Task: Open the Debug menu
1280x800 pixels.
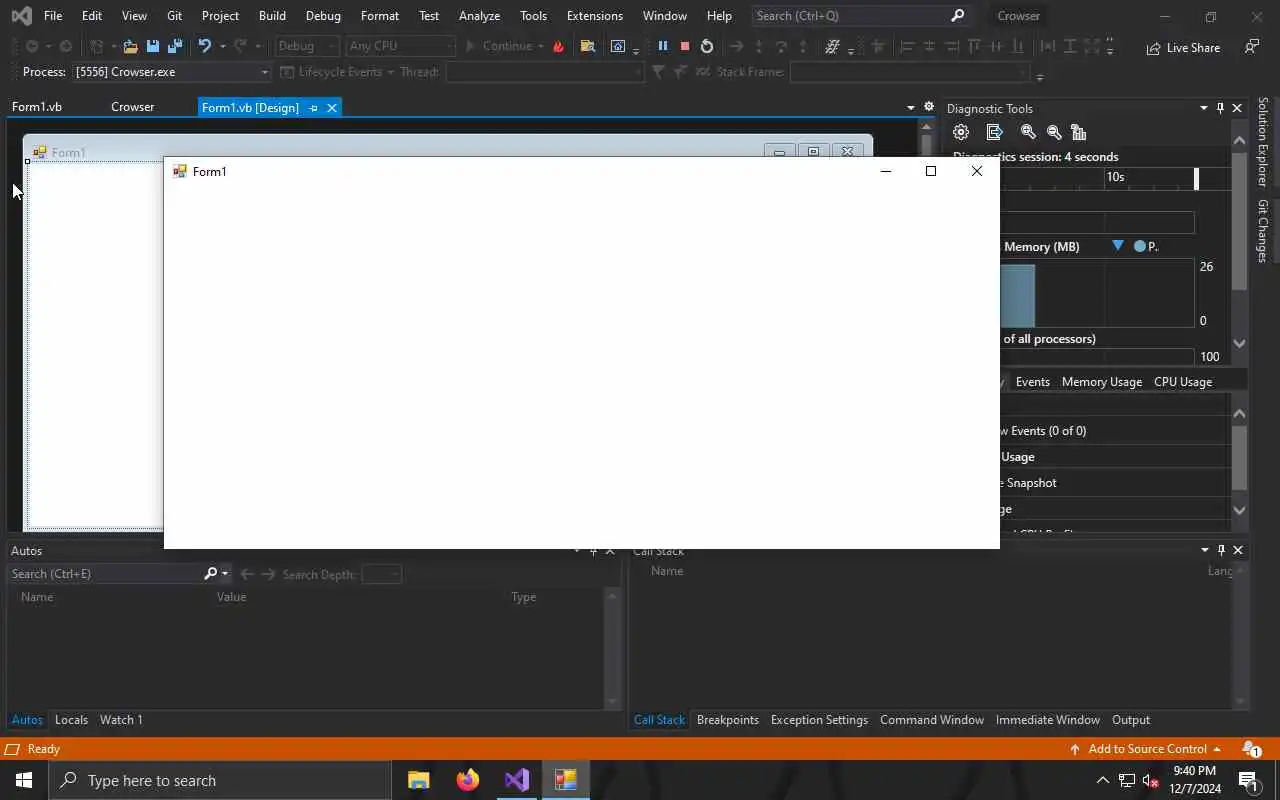Action: pyautogui.click(x=323, y=16)
